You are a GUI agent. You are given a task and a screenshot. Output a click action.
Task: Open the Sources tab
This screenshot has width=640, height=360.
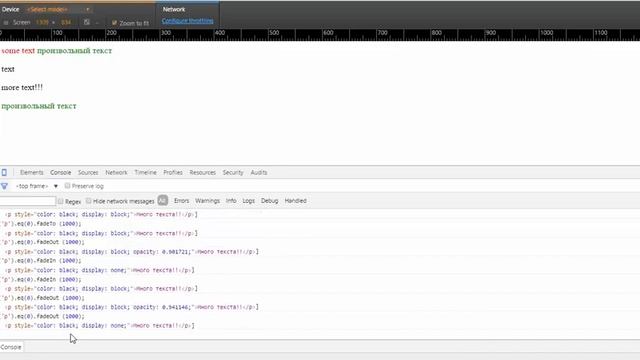88,172
